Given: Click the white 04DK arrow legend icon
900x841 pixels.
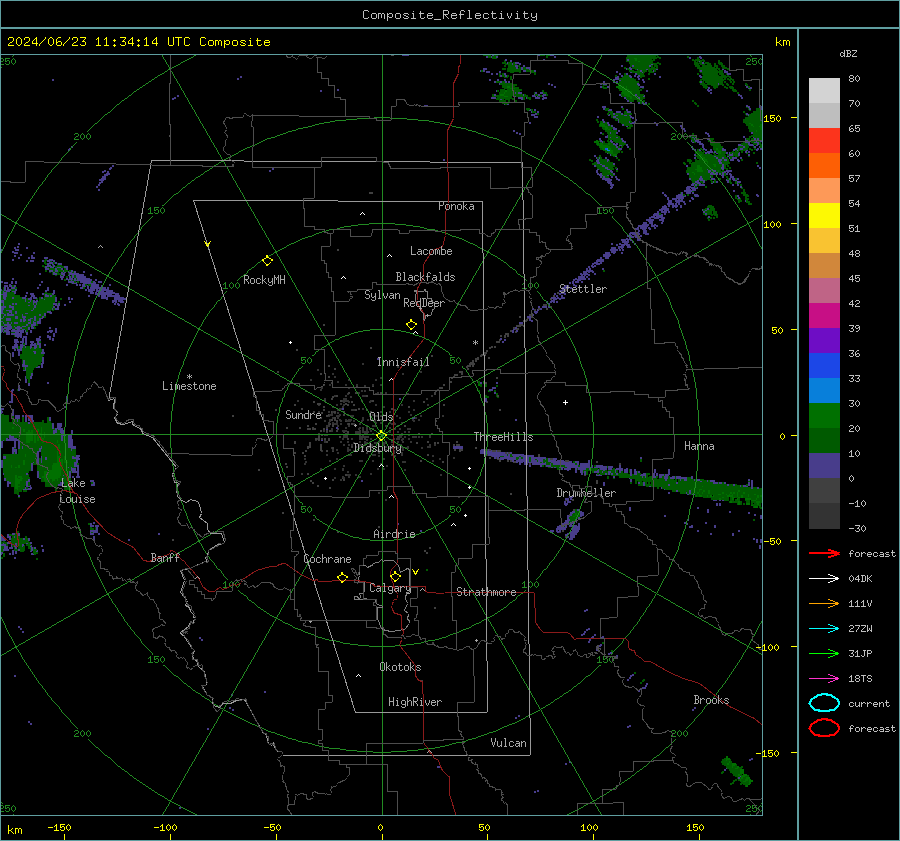Looking at the screenshot, I should point(824,578).
